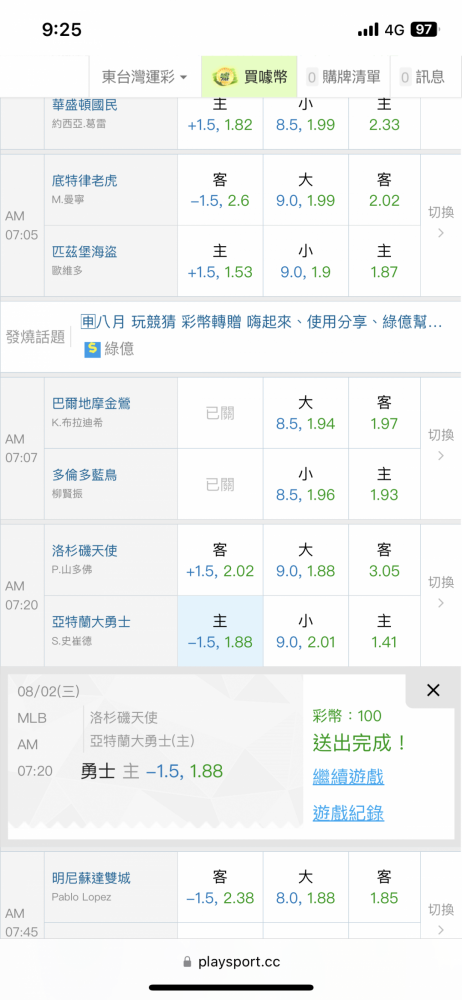Close the bet confirmation panel
Viewport: 462px width, 1000px height.
(x=433, y=690)
